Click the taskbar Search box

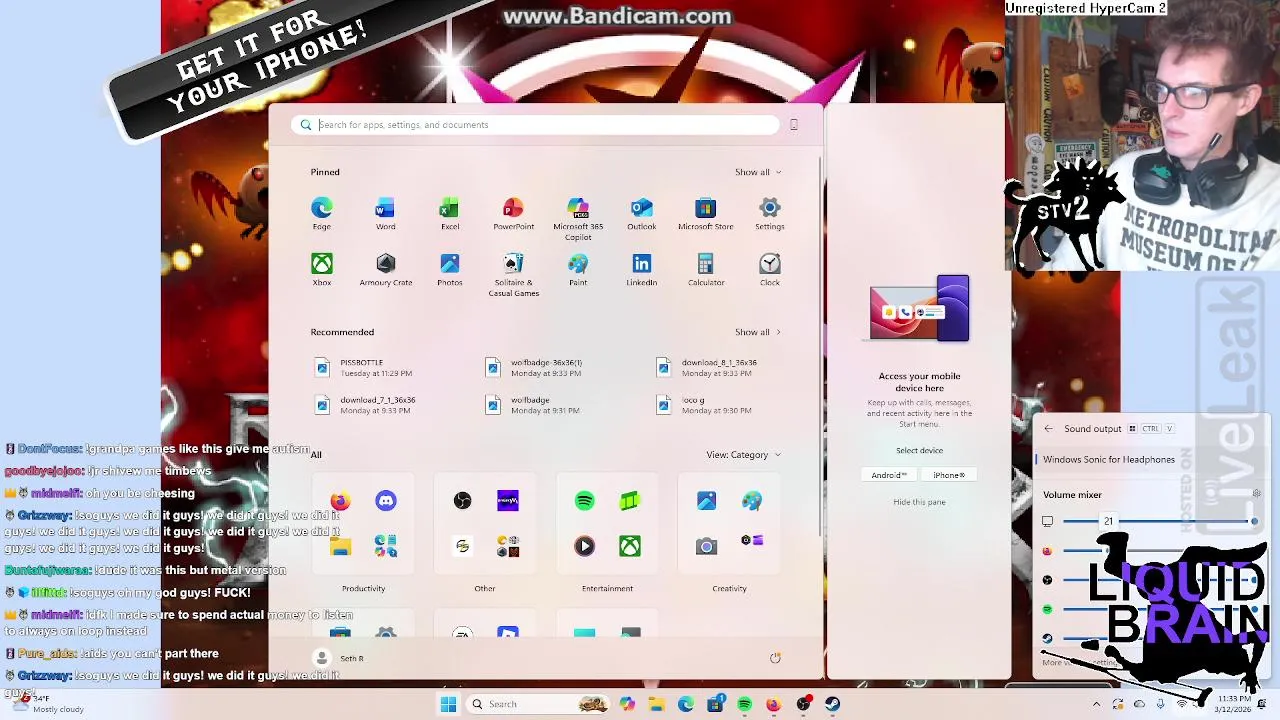pyautogui.click(x=539, y=704)
